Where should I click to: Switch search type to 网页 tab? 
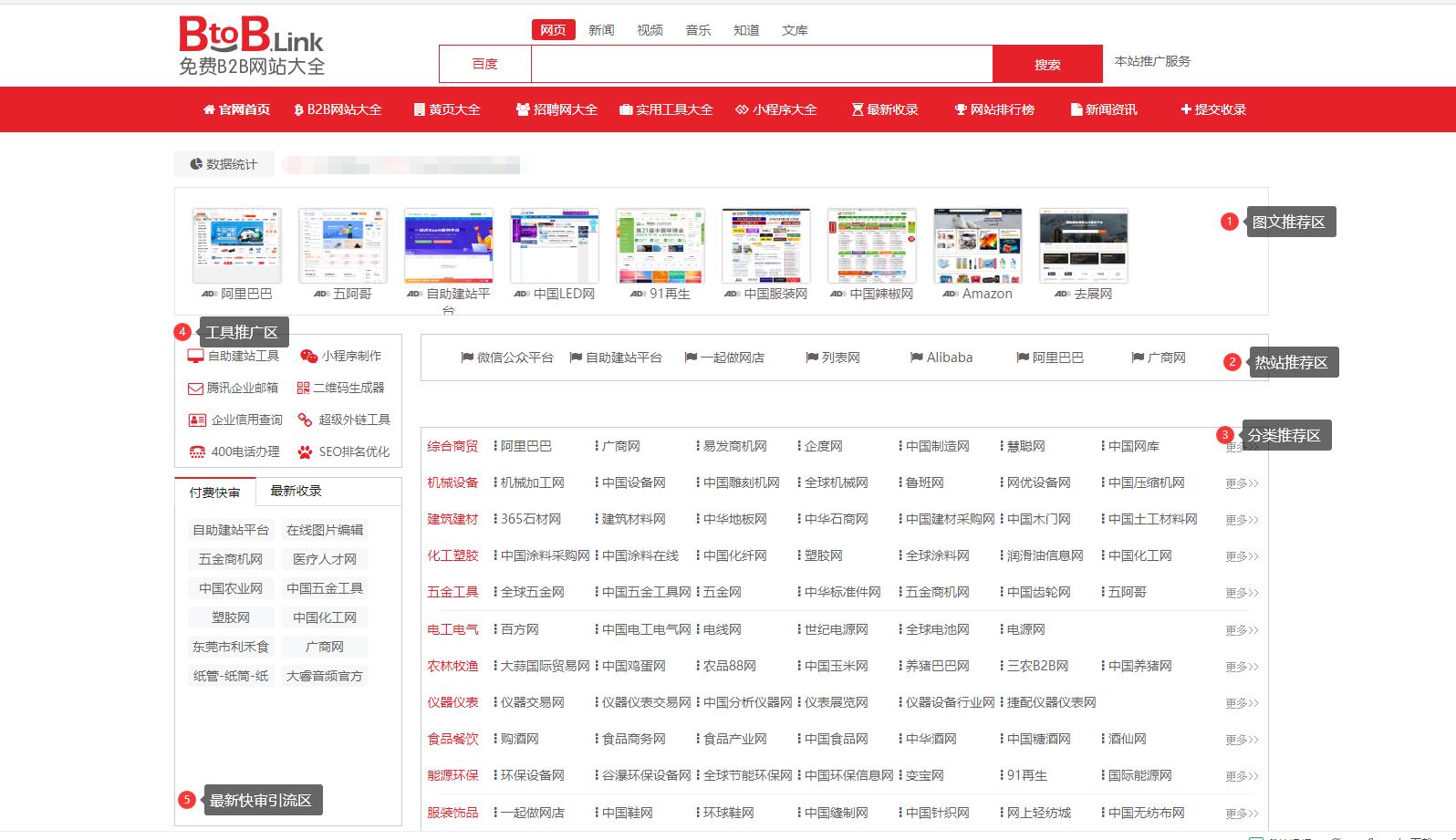553,30
